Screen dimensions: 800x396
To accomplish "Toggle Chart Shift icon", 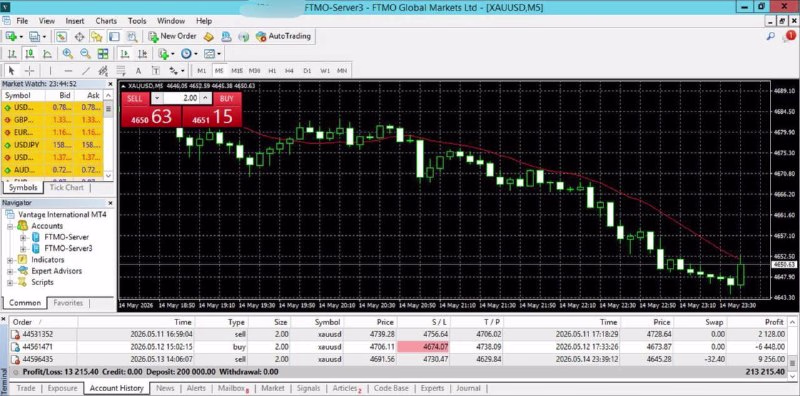I will [142, 54].
